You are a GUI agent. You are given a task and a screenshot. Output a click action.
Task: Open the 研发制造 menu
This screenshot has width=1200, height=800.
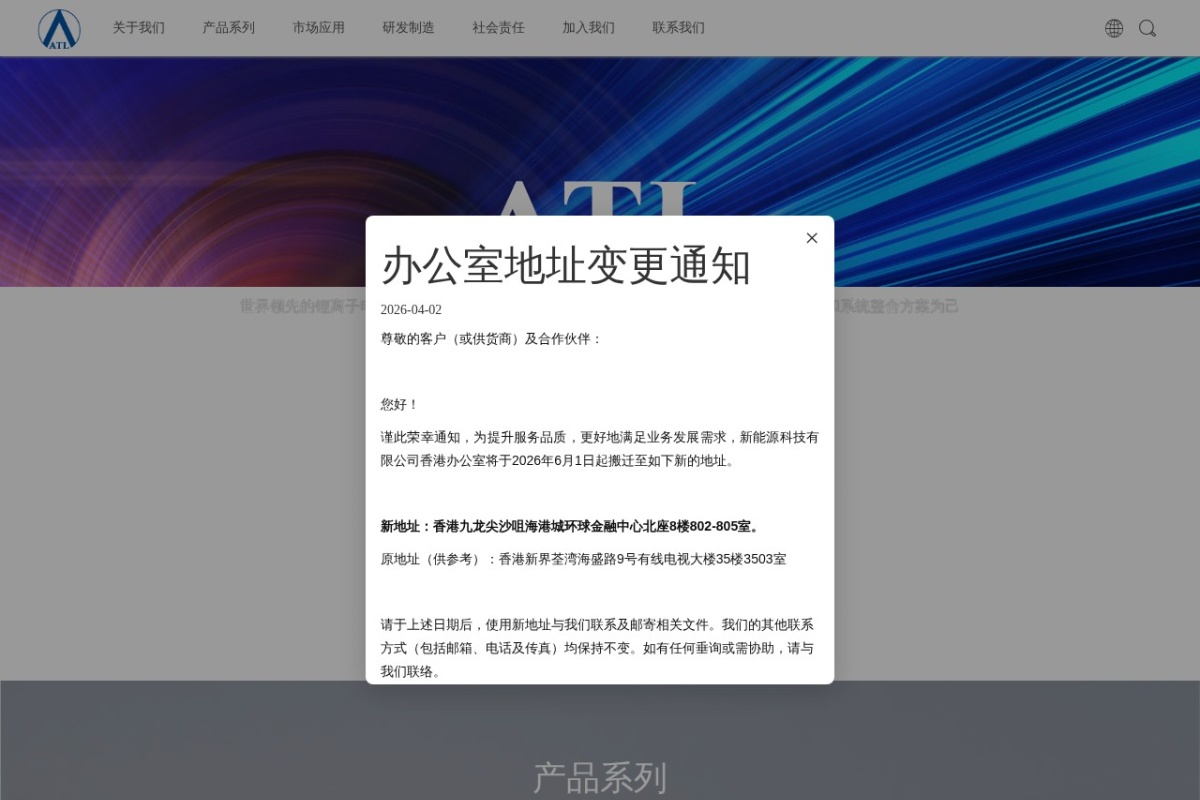coord(408,28)
